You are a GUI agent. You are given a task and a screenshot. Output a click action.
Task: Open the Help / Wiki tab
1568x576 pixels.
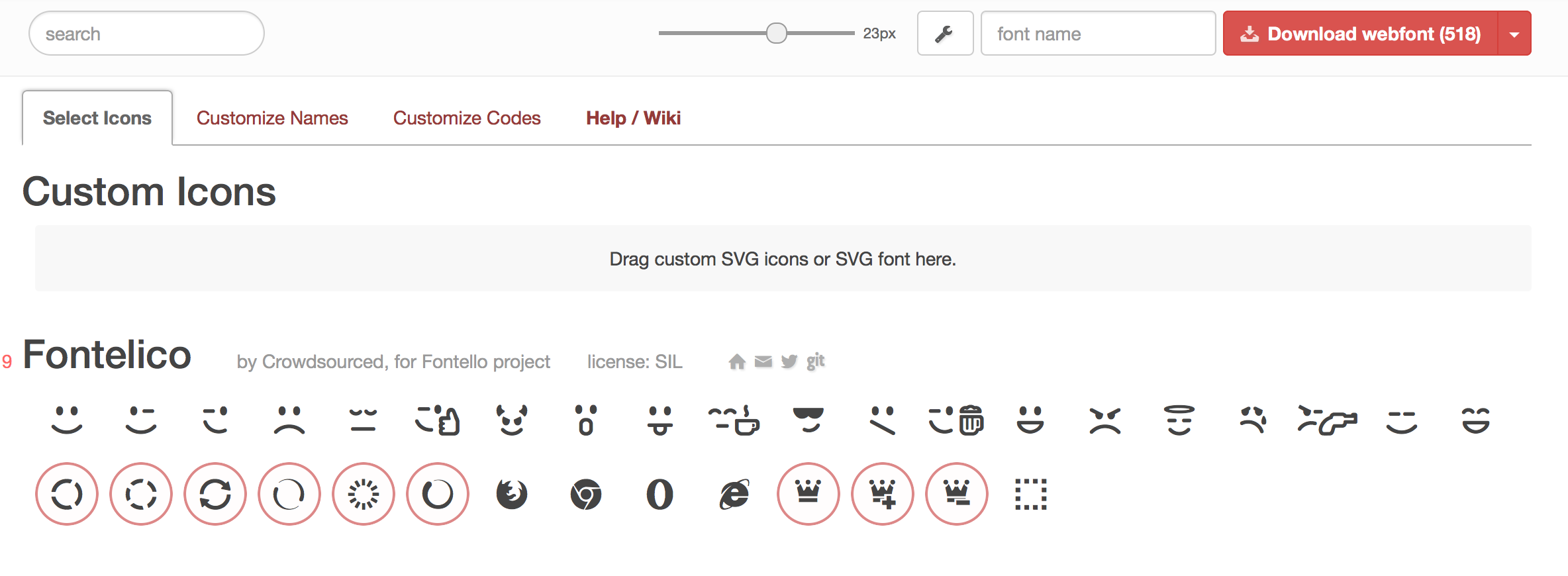pyautogui.click(x=632, y=118)
